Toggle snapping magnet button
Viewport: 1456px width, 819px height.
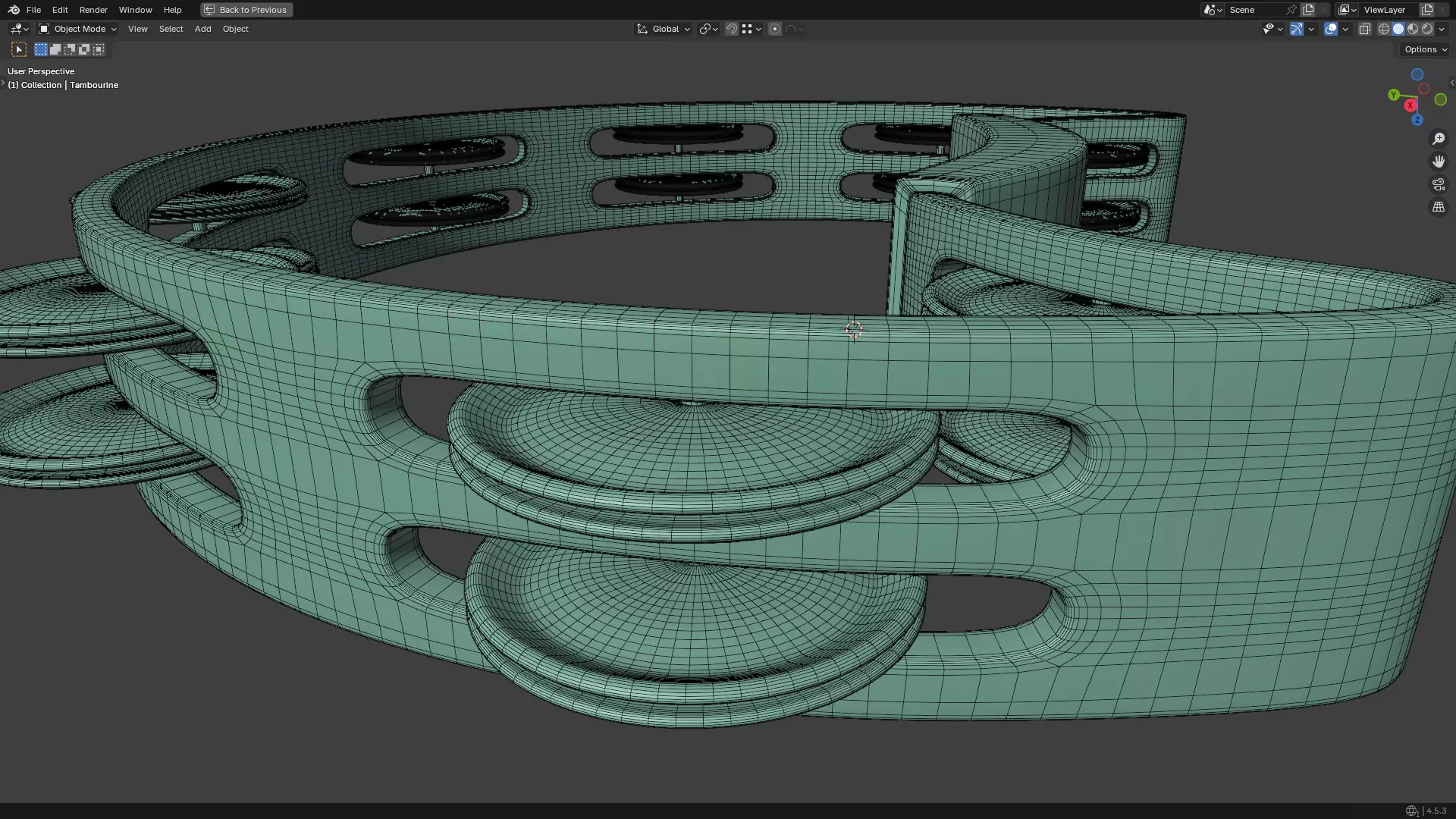click(x=731, y=29)
